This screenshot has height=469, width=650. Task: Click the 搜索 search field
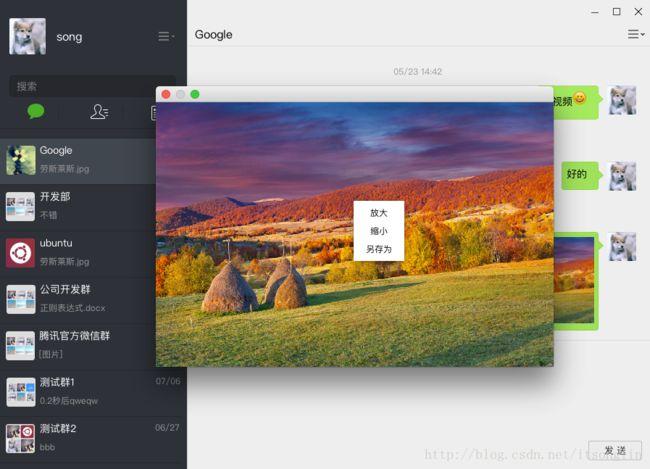(90, 86)
